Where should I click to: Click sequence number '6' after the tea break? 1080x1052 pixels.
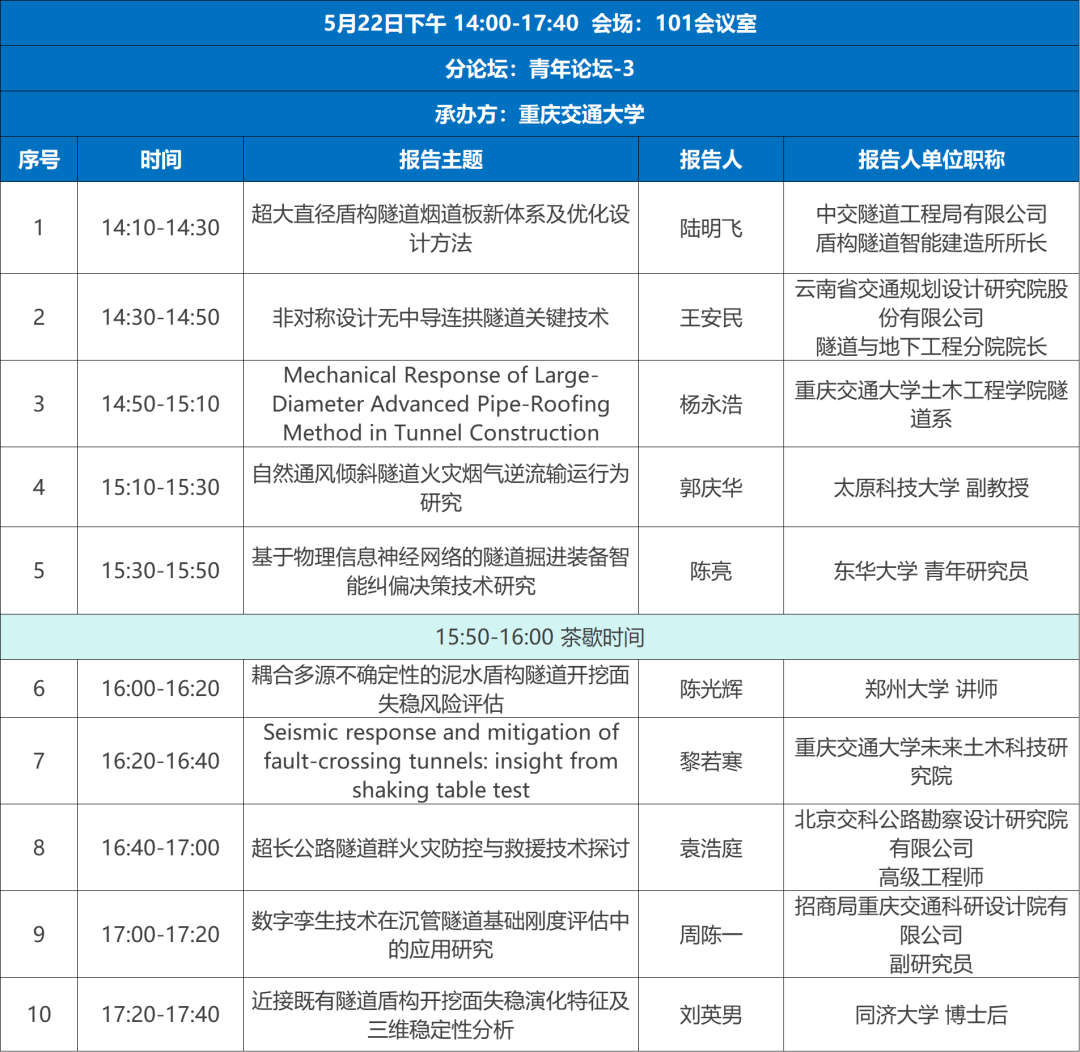(x=39, y=688)
